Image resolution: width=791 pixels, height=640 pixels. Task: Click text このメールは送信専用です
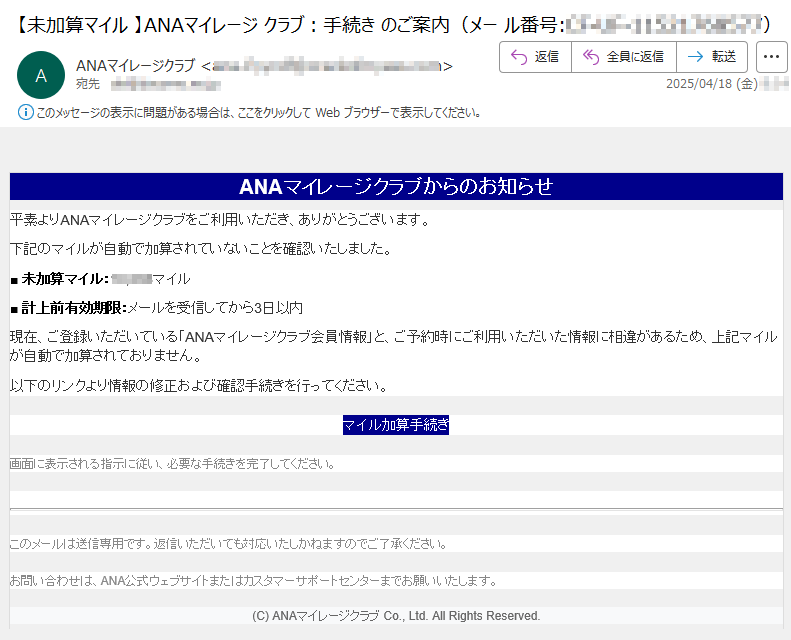coord(228,544)
